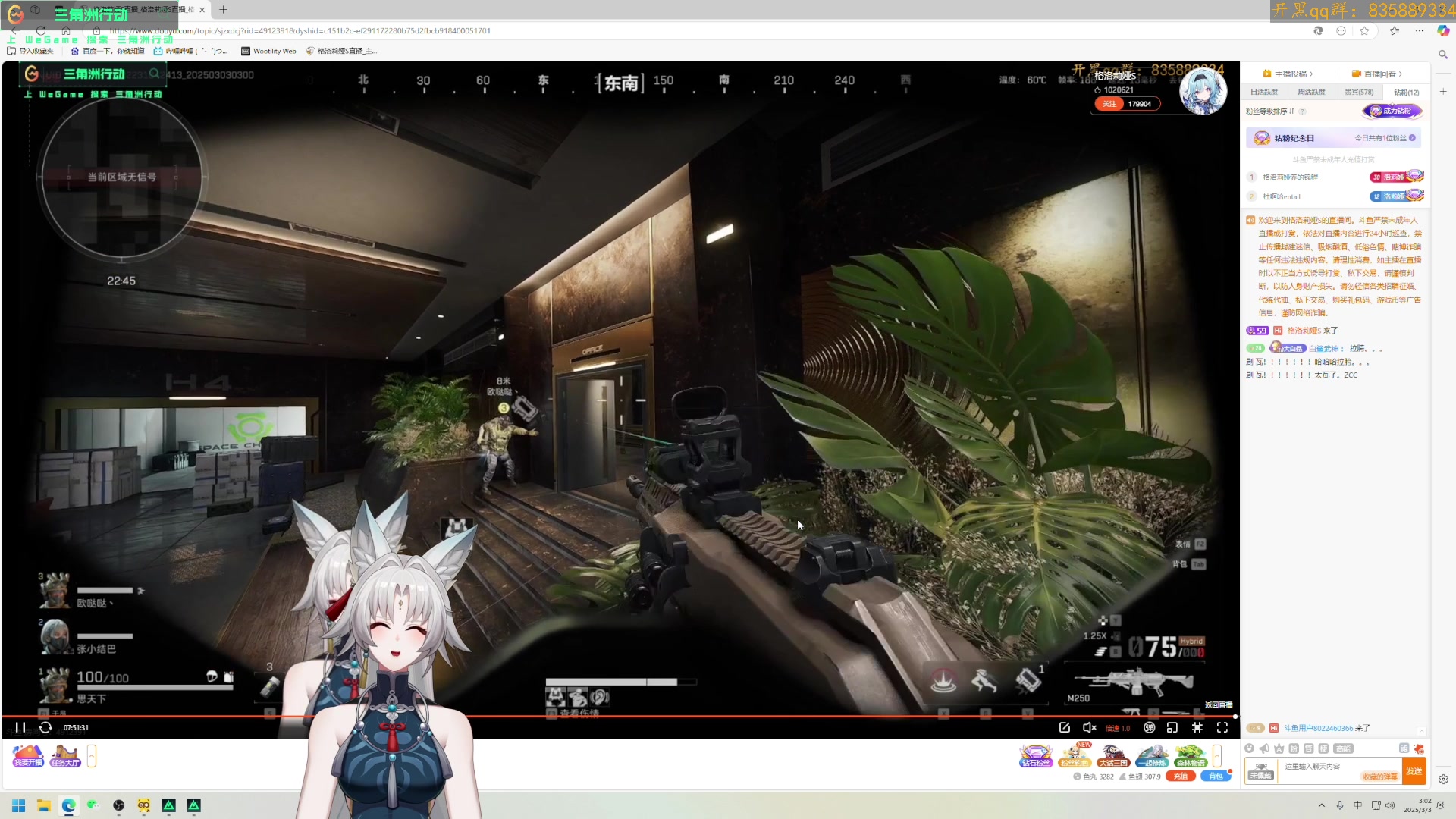This screenshot has height=819, width=1456.
Task: Open the 粉丝钓鱼 NEW activity icon
Action: (1075, 756)
